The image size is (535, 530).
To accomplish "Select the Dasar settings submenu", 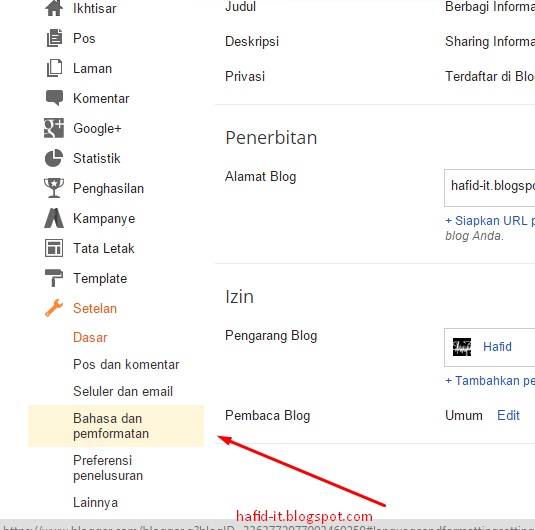I will [x=90, y=338].
